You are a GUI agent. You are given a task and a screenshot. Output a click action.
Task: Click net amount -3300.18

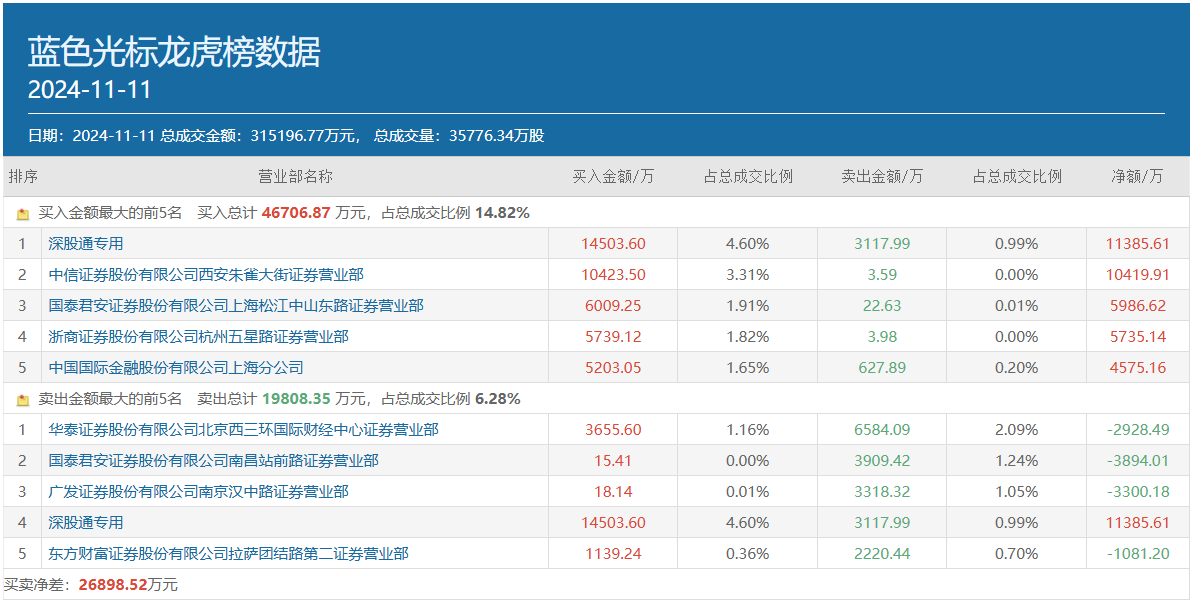1138,492
